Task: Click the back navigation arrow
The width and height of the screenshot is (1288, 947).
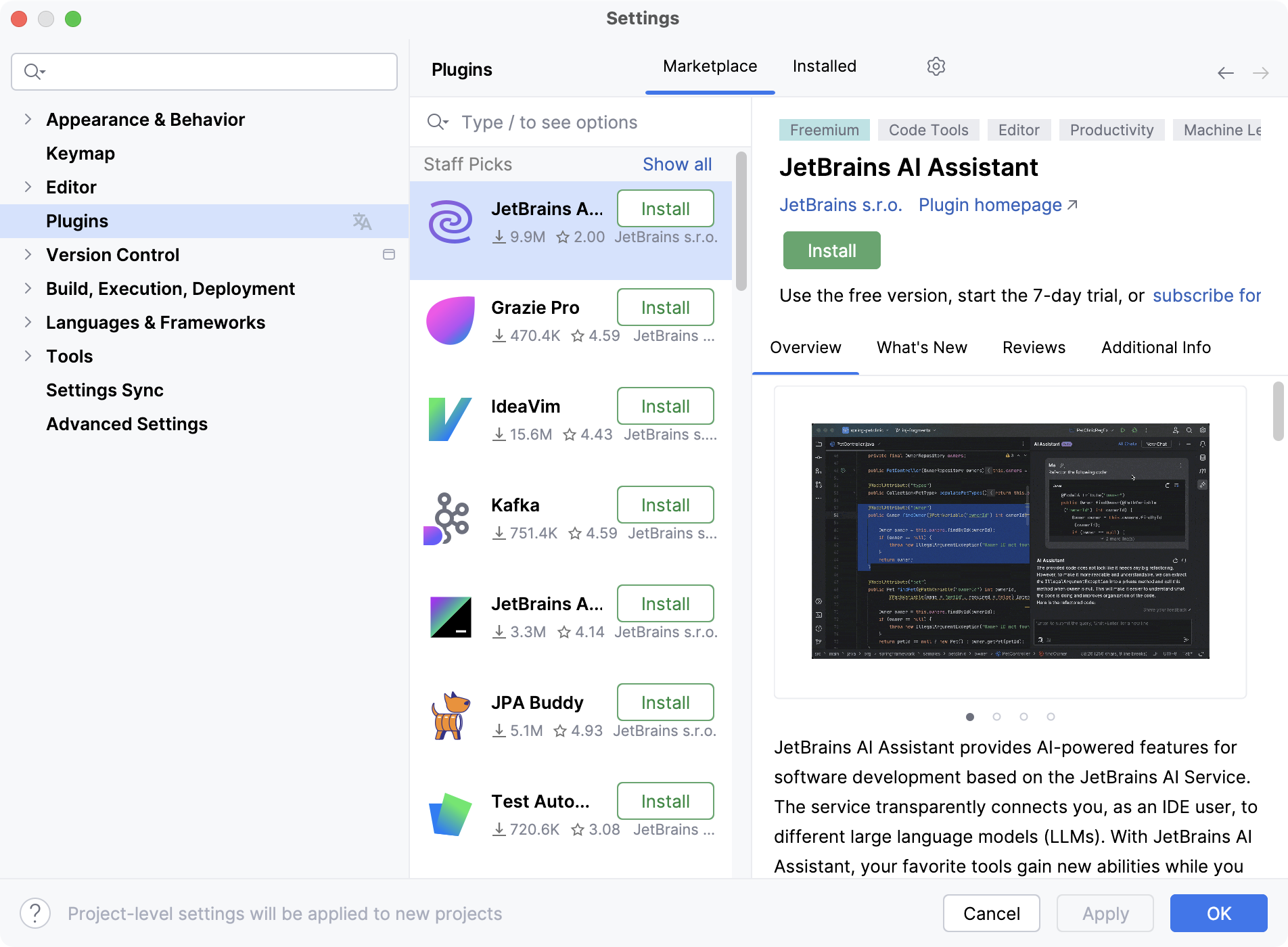Action: tap(1225, 73)
